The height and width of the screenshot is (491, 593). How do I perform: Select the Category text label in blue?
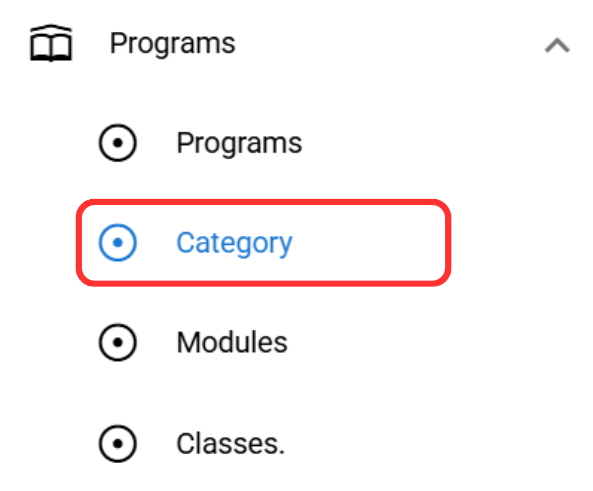pos(234,244)
